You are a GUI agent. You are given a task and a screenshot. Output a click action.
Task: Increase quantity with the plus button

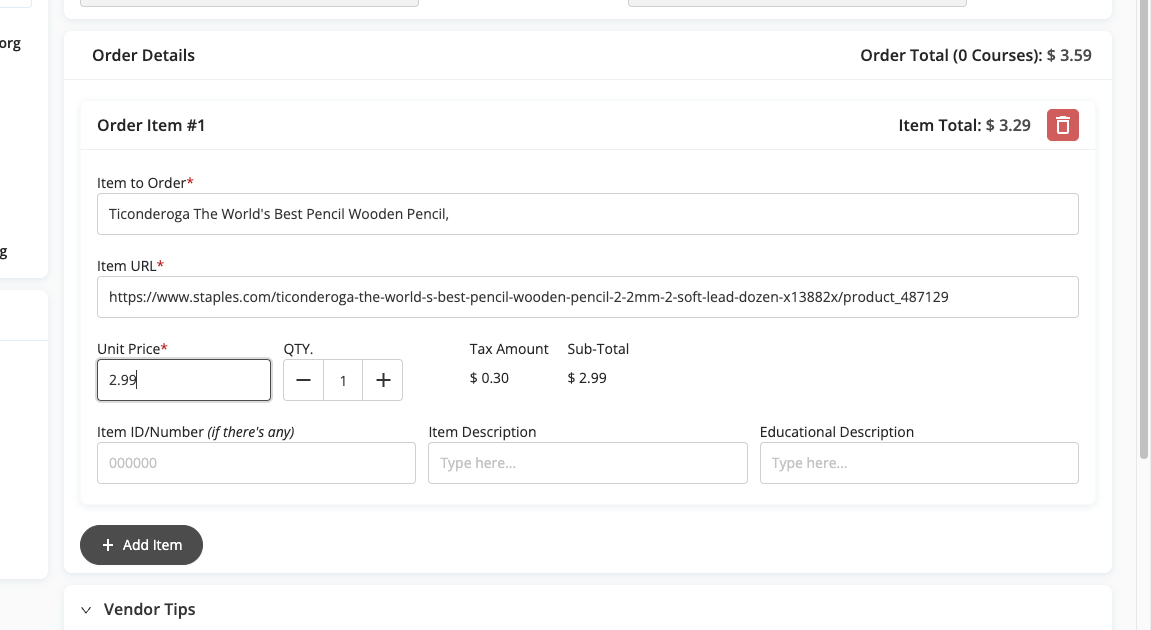pos(382,380)
